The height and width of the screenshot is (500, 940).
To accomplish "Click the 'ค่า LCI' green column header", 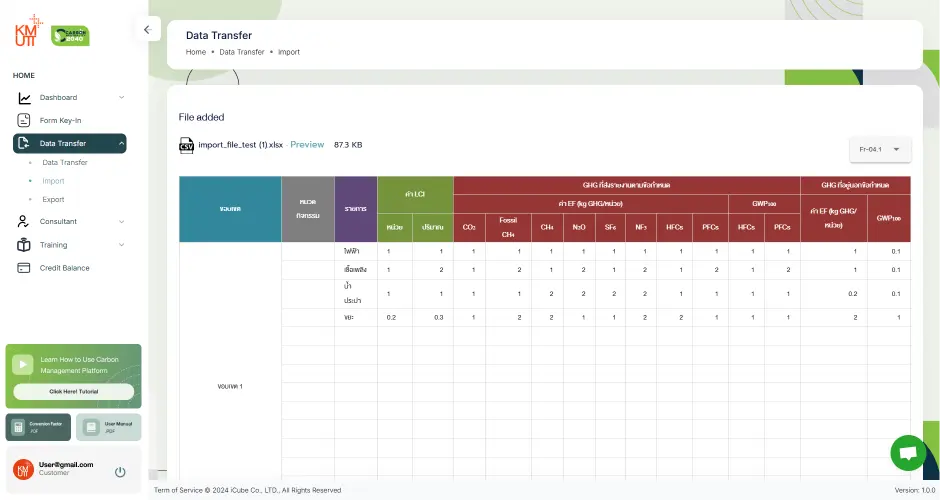I will click(415, 194).
